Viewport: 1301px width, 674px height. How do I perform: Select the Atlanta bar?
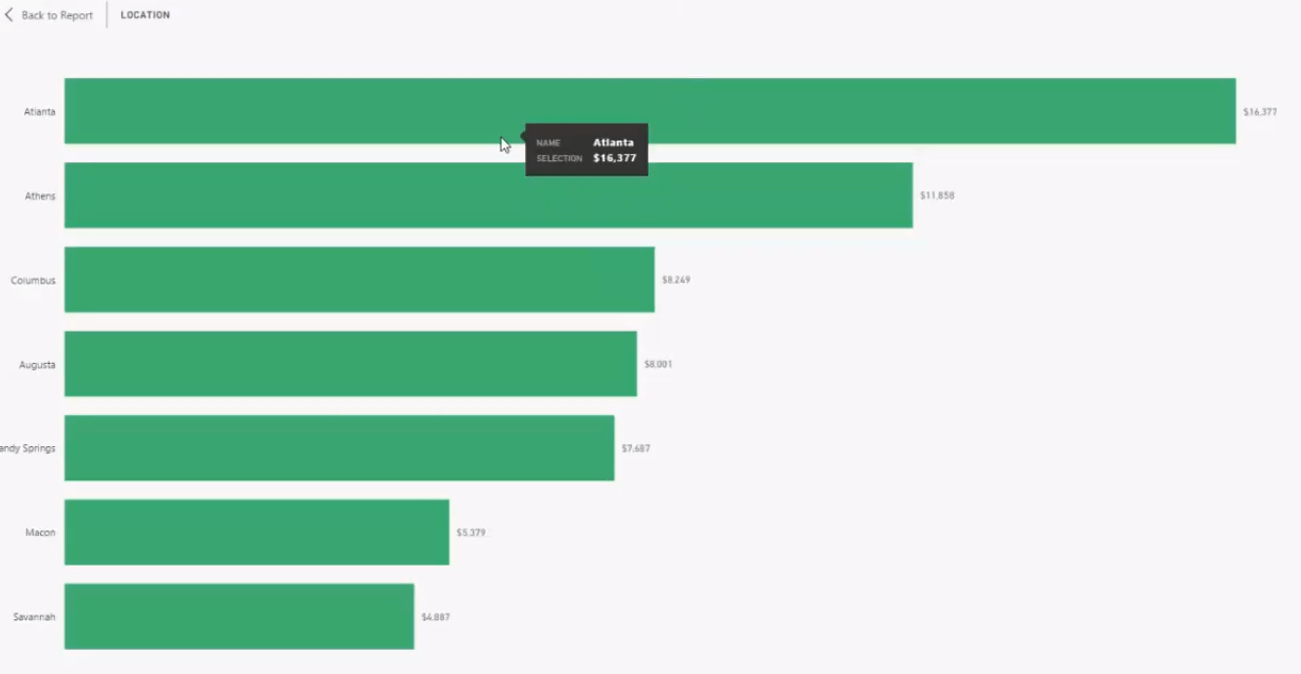point(650,111)
